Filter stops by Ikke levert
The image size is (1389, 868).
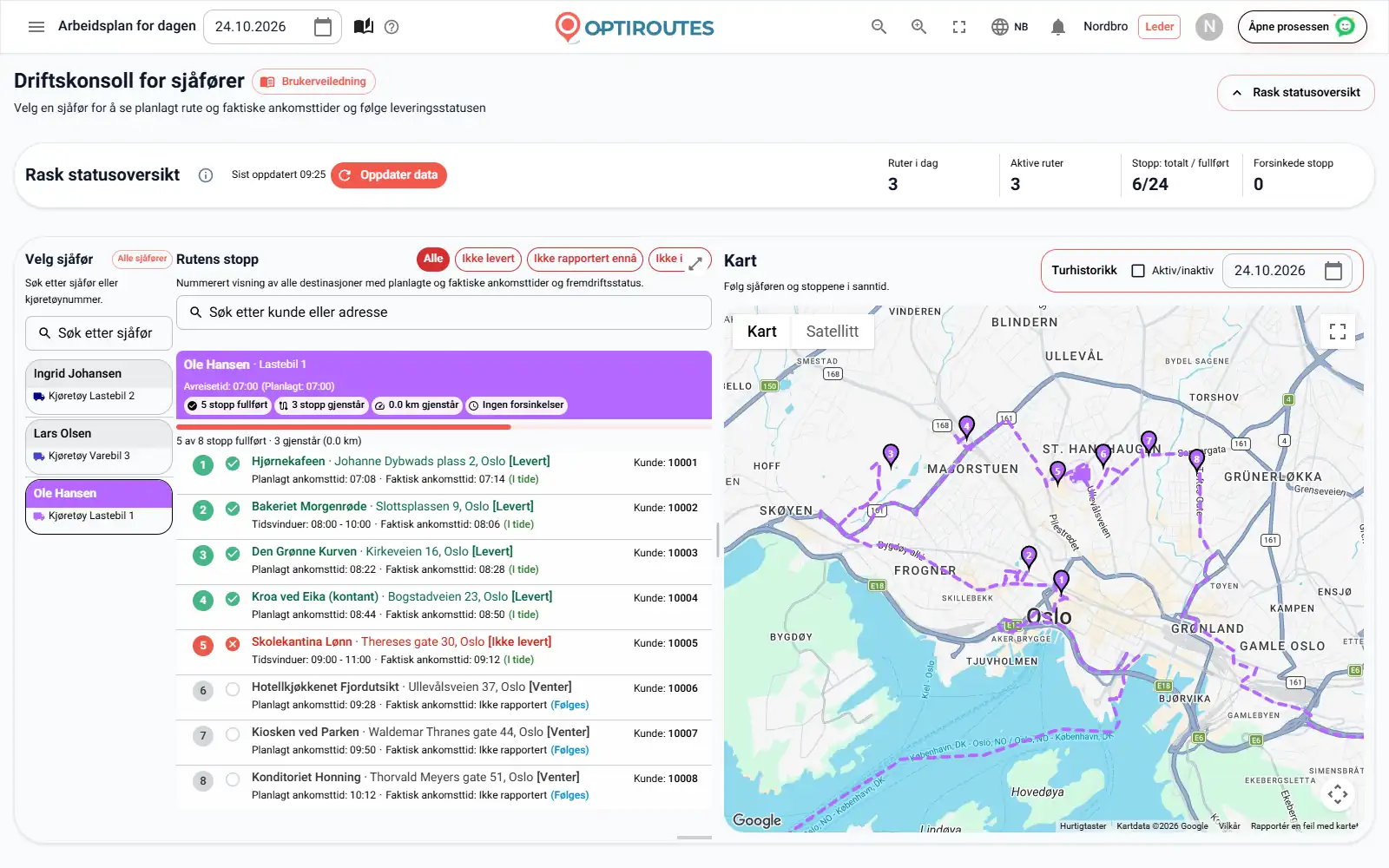pyautogui.click(x=488, y=259)
